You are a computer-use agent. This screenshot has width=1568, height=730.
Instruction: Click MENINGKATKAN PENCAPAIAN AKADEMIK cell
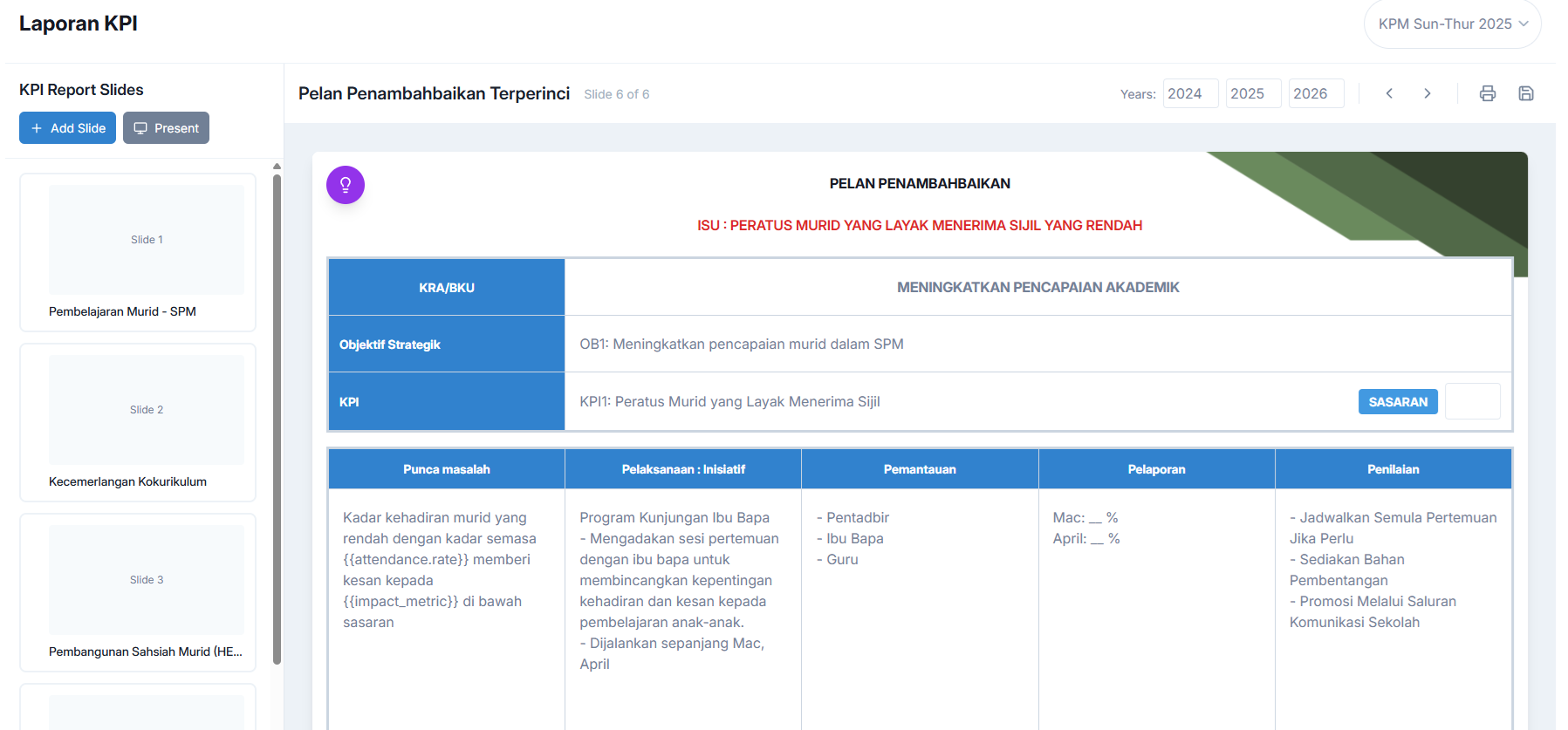pyautogui.click(x=1038, y=287)
